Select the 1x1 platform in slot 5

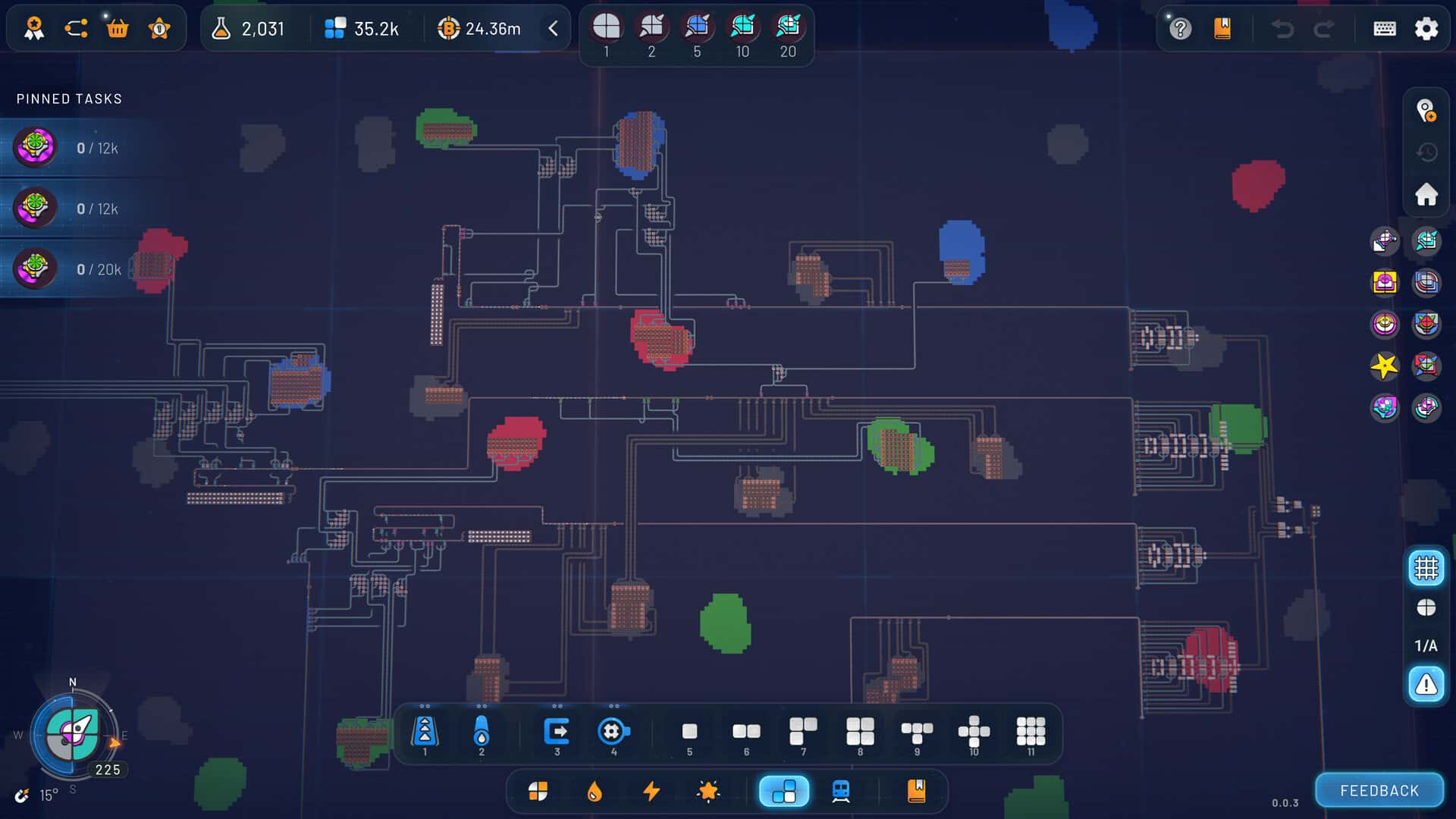[x=689, y=733]
